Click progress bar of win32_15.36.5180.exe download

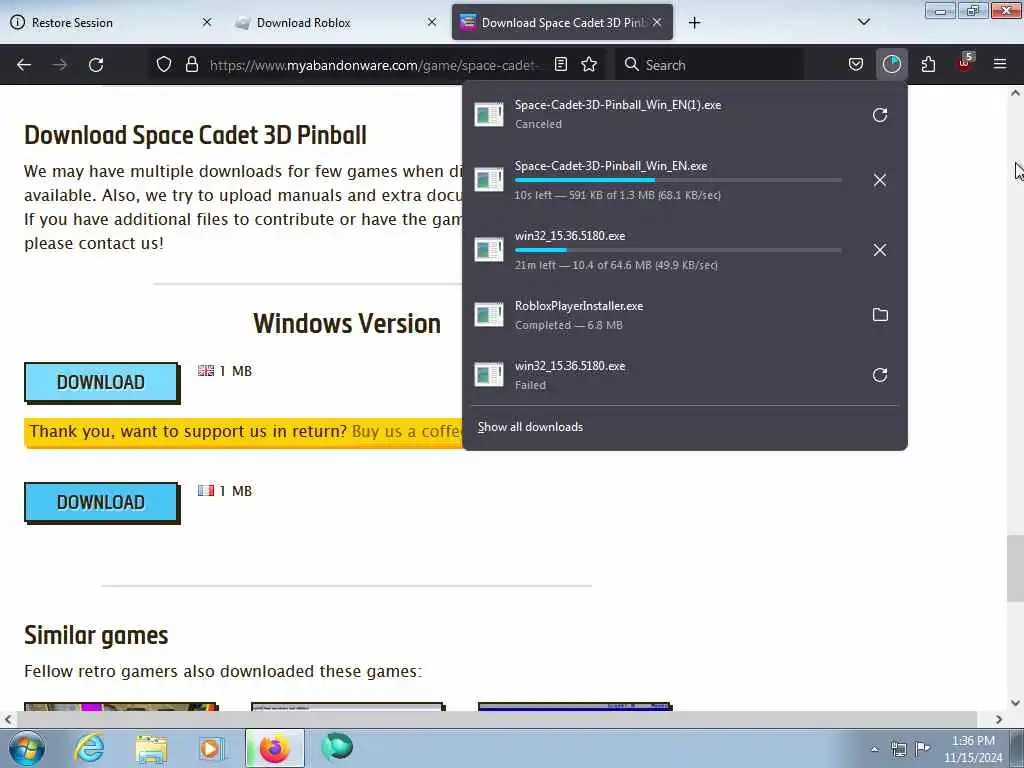(678, 249)
